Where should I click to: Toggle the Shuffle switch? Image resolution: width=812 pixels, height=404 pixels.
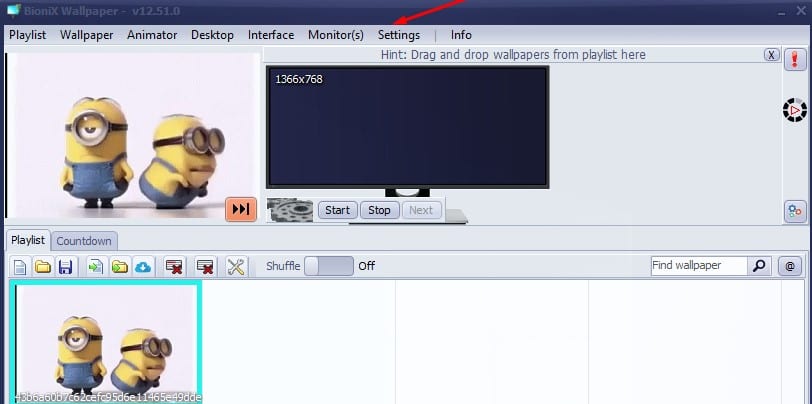(x=329, y=266)
